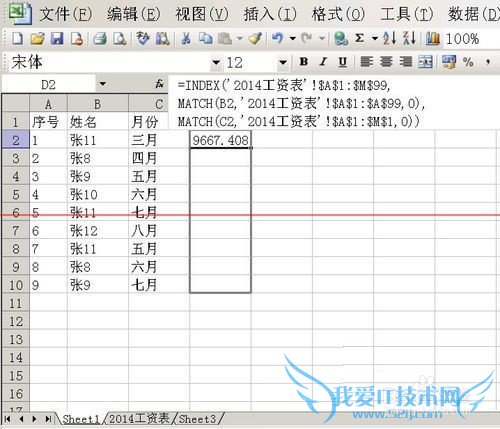Select column A header
Viewport: 500px width, 429px height.
pyautogui.click(x=49, y=104)
